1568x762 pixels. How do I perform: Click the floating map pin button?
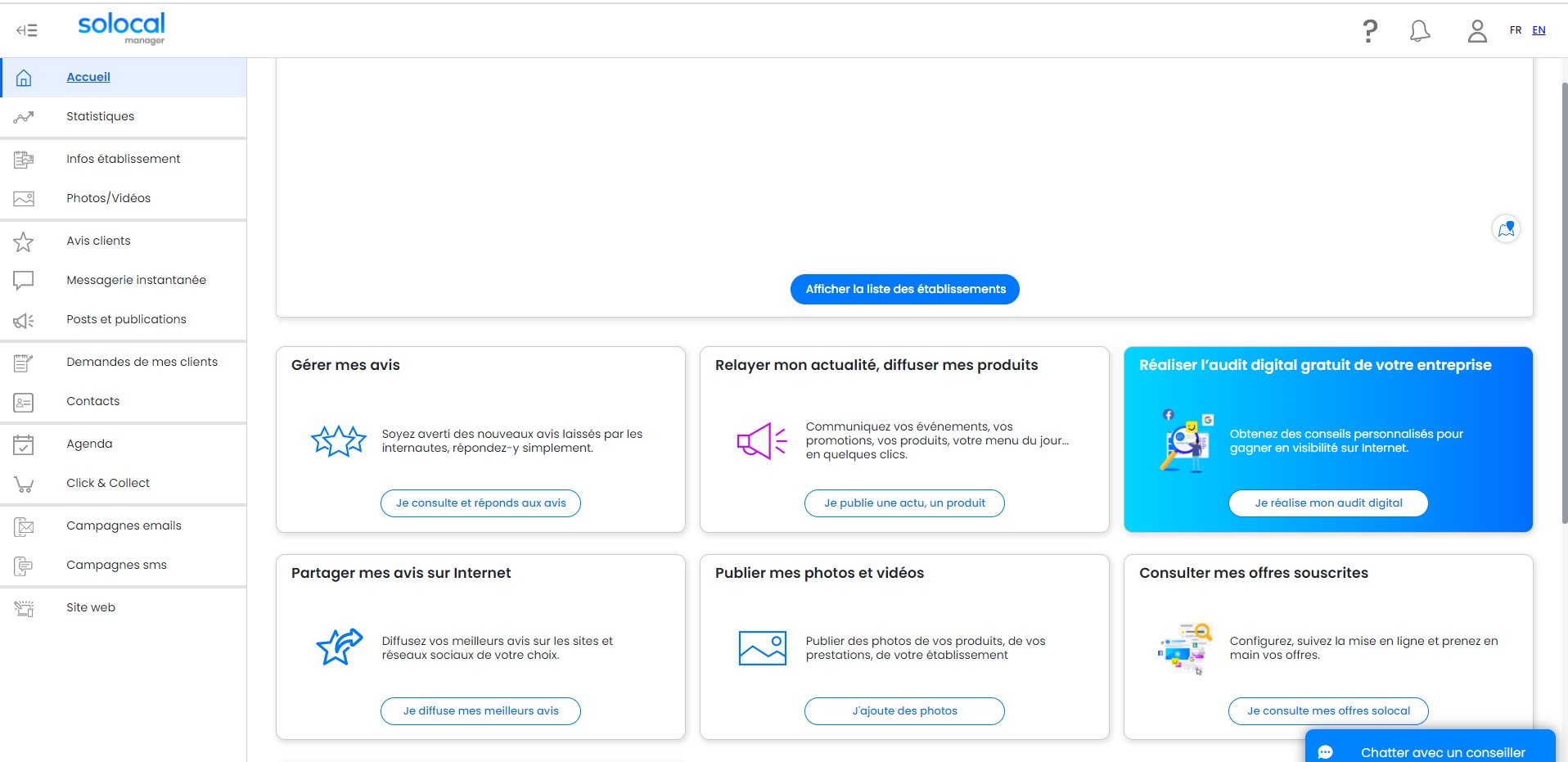point(1506,228)
